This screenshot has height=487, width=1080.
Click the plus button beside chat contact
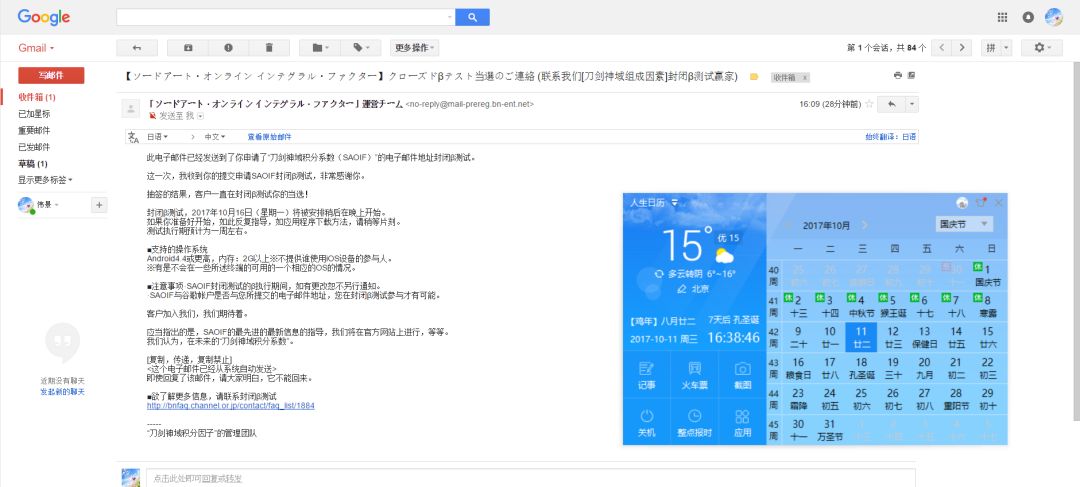pyautogui.click(x=99, y=205)
